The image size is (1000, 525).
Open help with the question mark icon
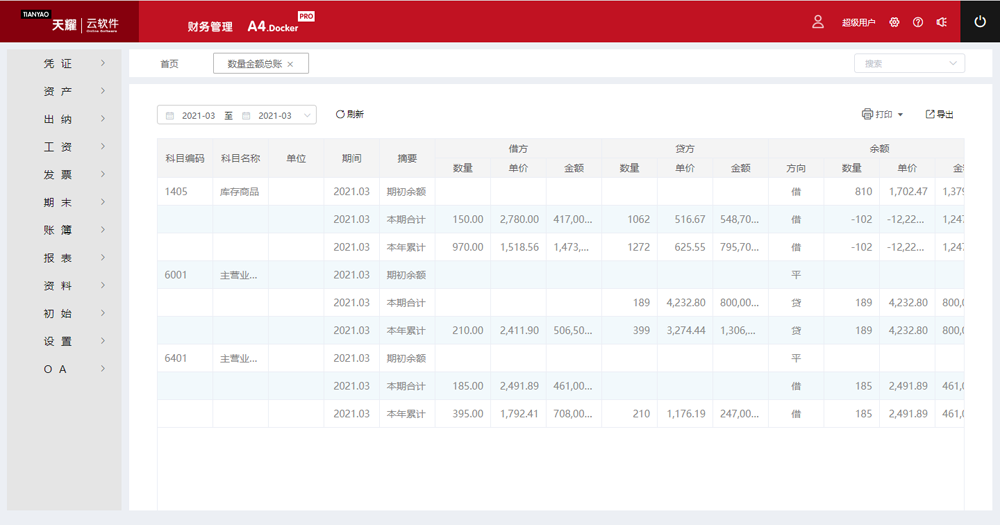point(918,22)
